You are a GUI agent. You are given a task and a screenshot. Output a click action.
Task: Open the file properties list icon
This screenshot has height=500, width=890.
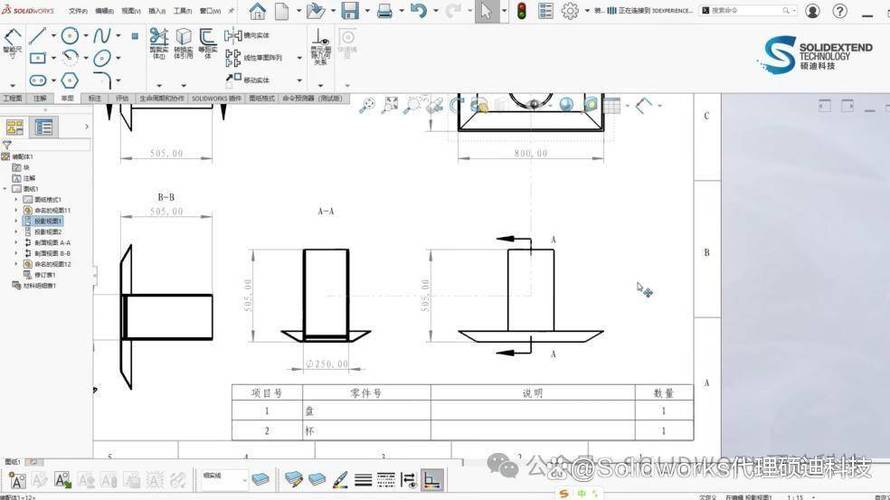545,11
